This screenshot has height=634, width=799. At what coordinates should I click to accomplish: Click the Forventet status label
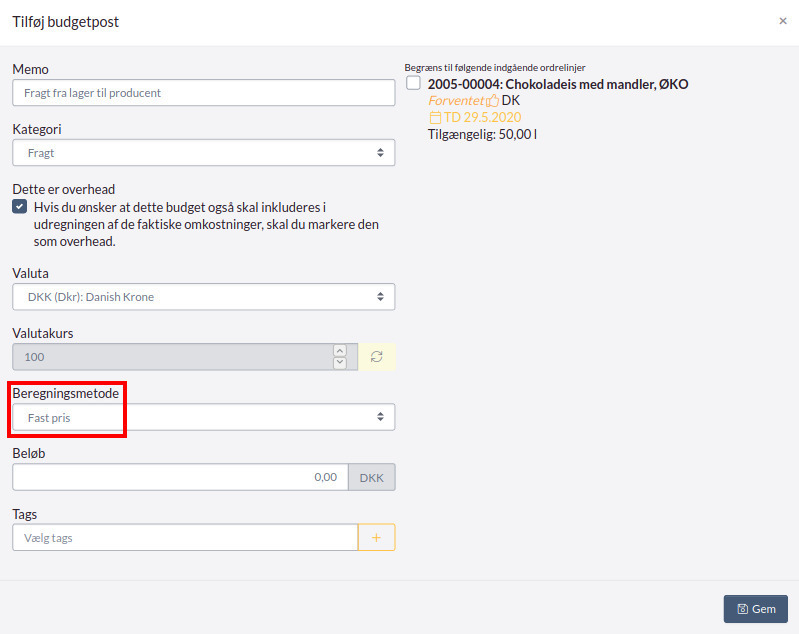(456, 101)
